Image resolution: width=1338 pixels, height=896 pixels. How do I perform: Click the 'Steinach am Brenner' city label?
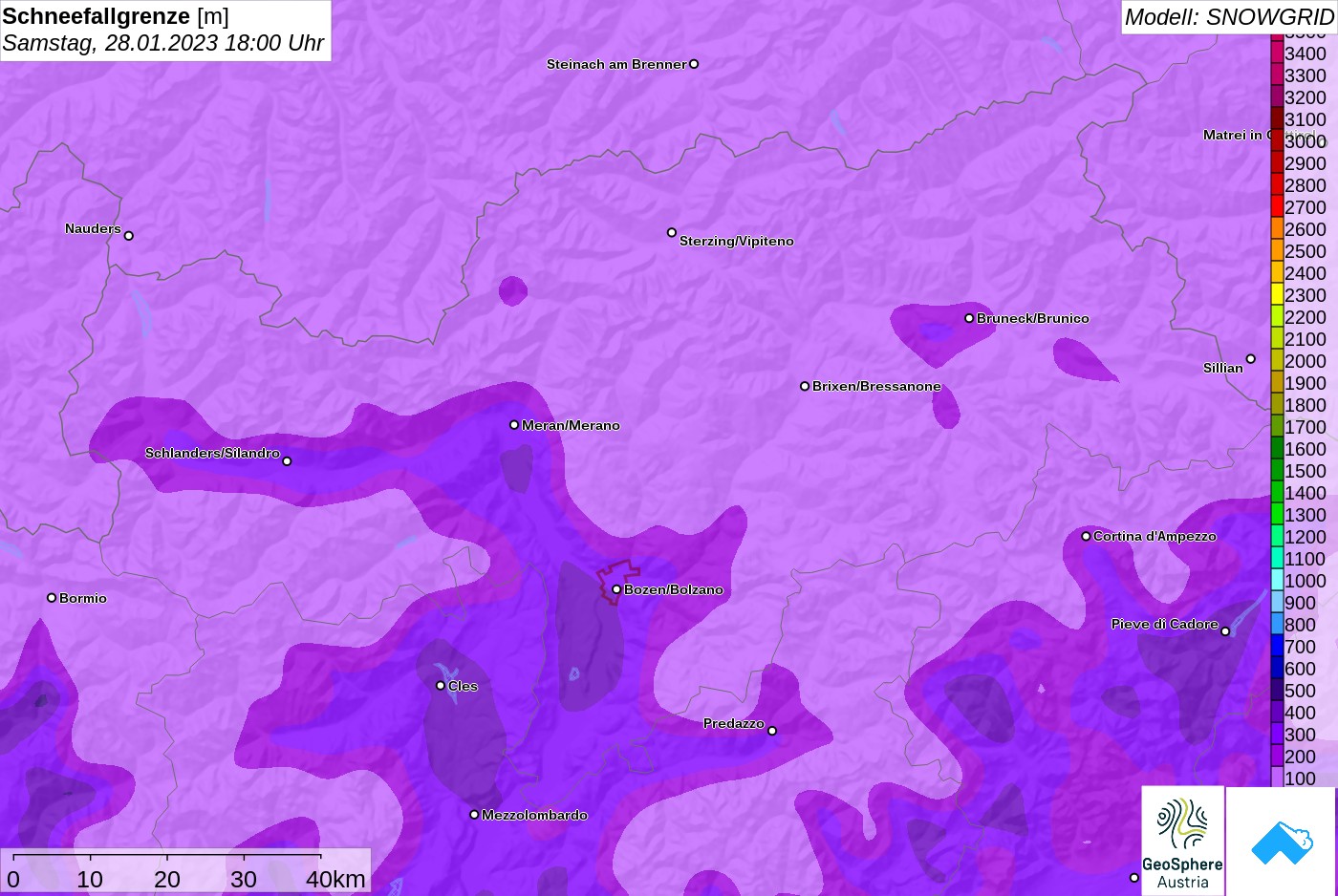(x=616, y=64)
